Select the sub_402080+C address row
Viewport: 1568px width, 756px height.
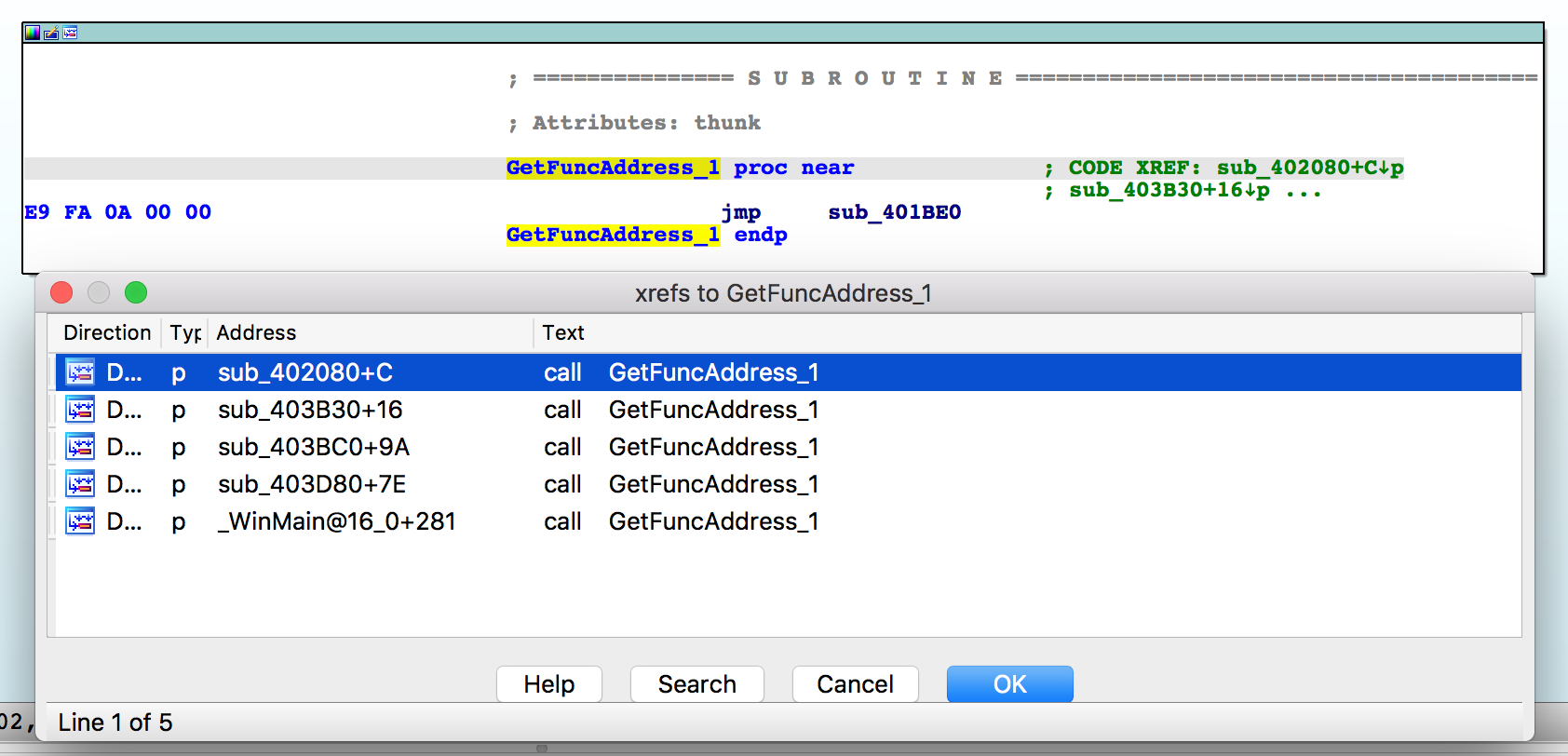click(789, 372)
